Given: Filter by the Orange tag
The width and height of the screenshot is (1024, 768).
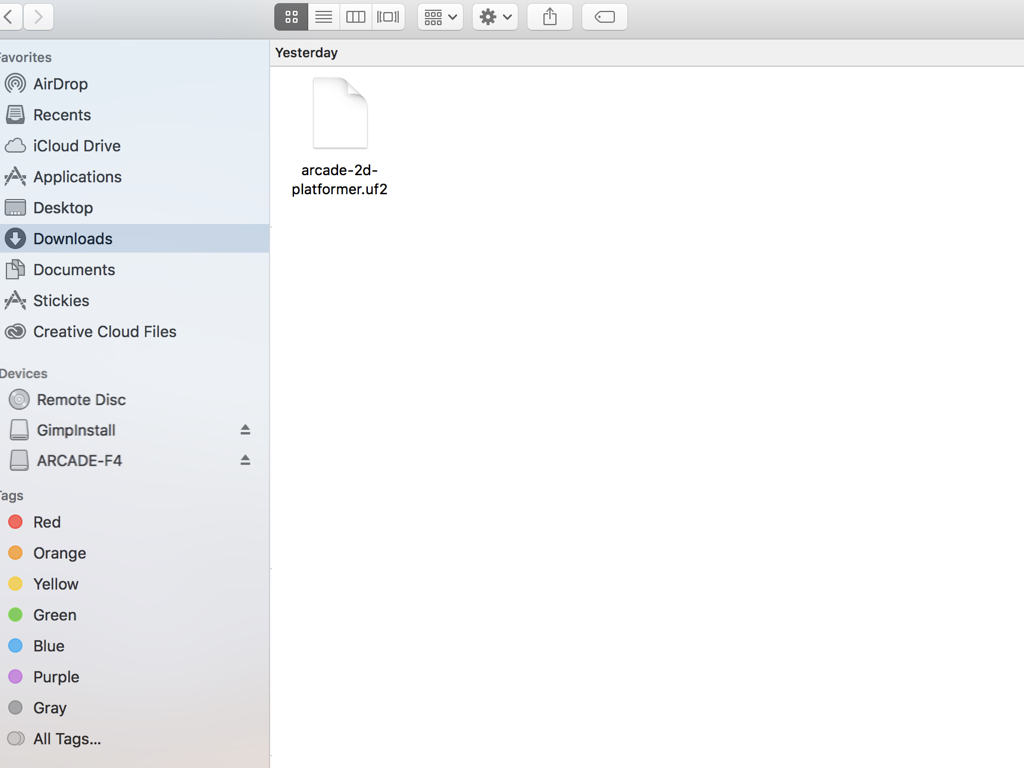Looking at the screenshot, I should point(135,553).
